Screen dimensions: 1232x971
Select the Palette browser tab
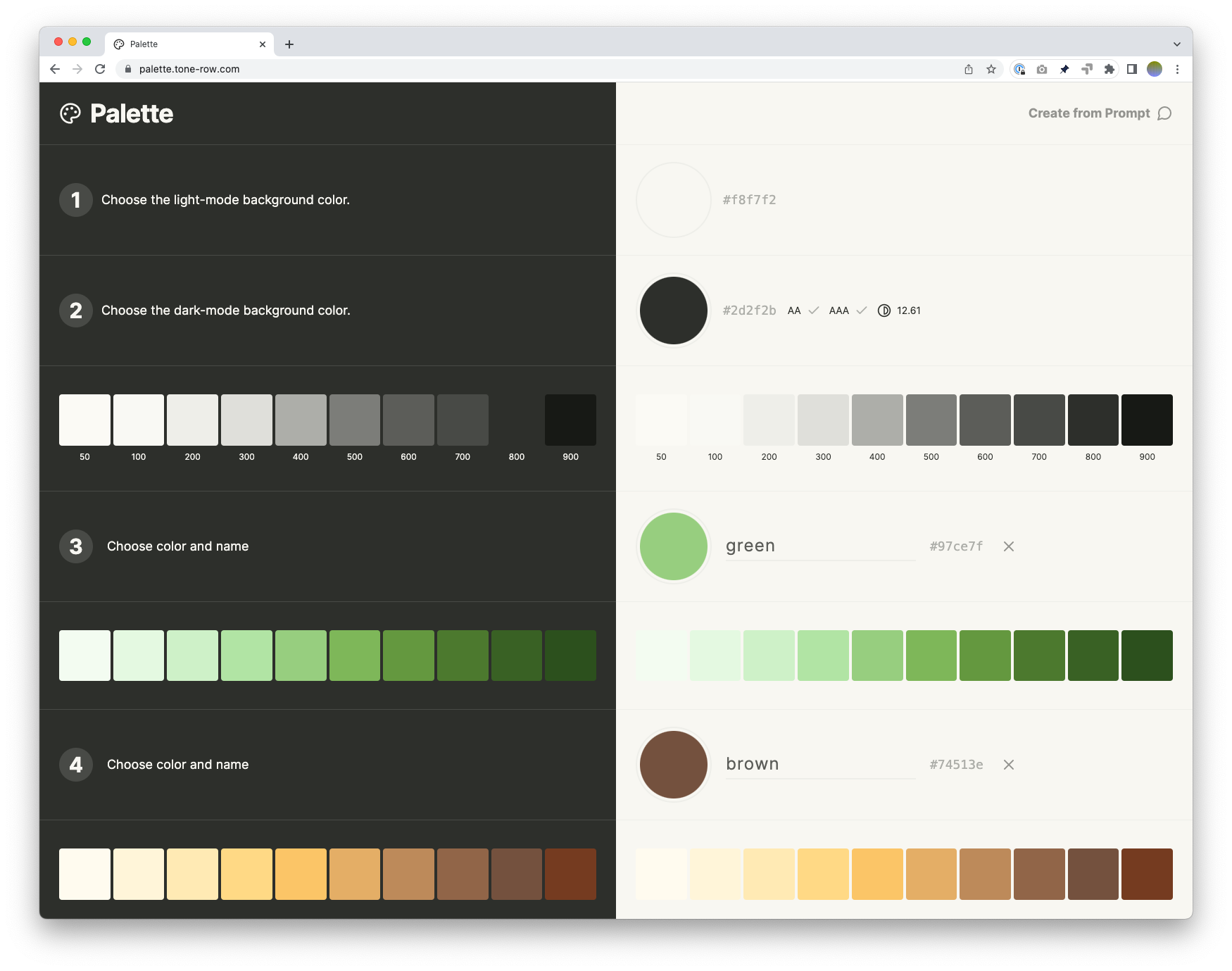click(189, 44)
